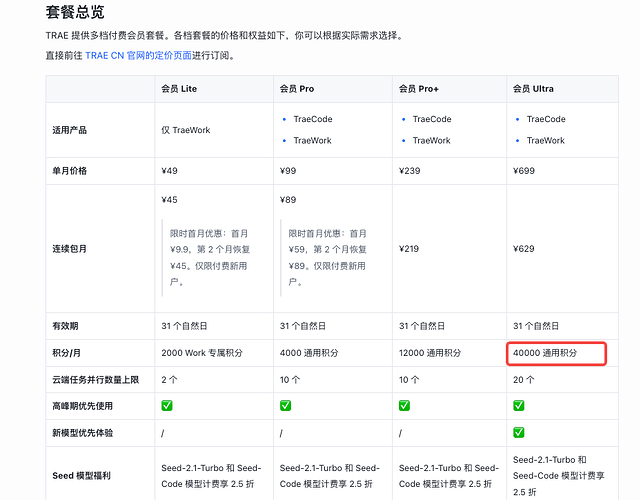Click the 新模型优先体验 row label

coord(82,433)
